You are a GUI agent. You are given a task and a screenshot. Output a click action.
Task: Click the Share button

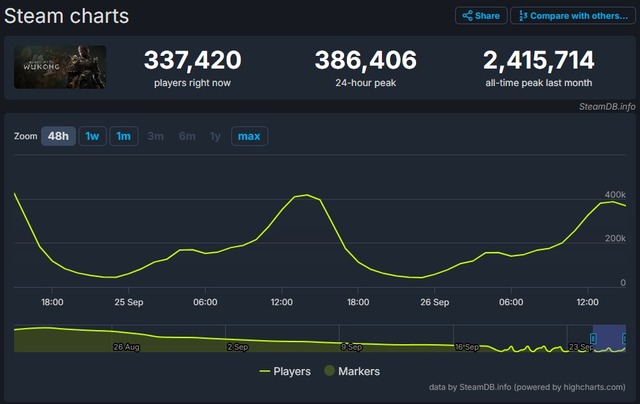[x=481, y=16]
